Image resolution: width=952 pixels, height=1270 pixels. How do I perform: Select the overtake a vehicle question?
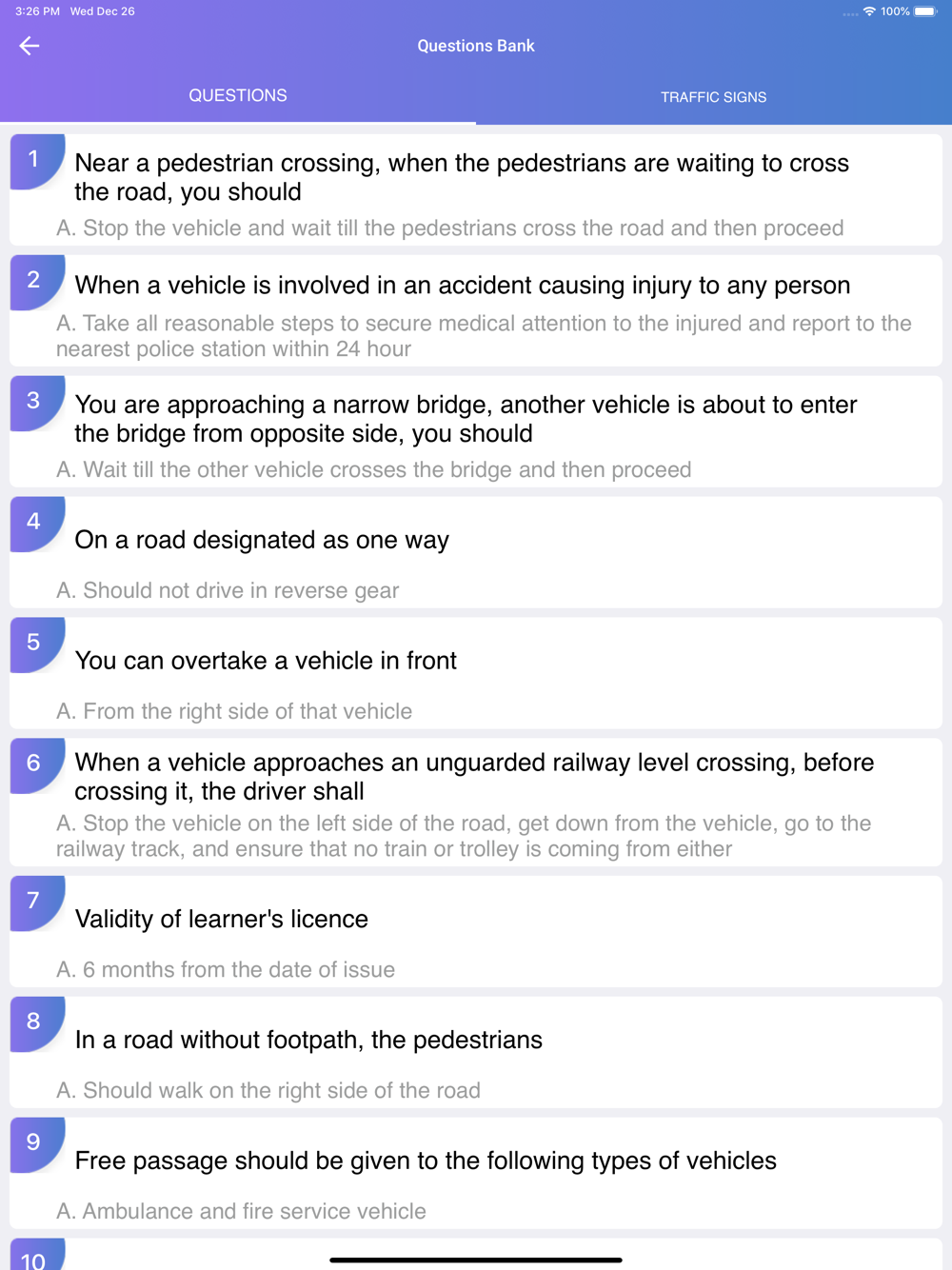point(476,673)
